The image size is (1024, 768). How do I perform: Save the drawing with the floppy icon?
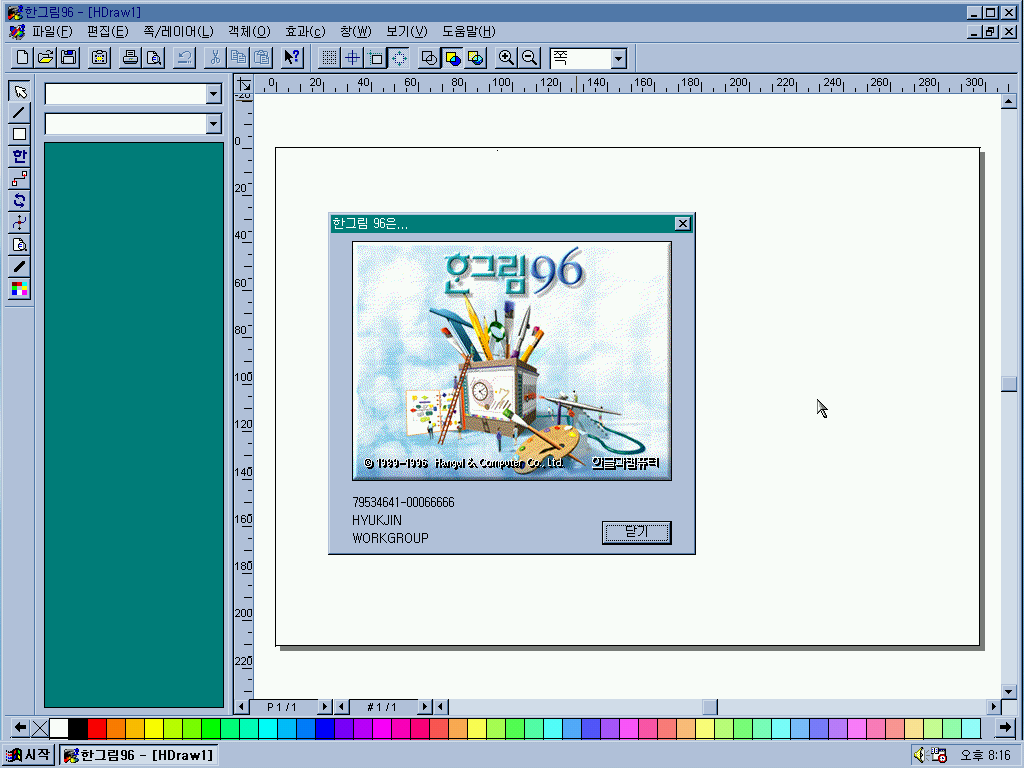pos(69,58)
